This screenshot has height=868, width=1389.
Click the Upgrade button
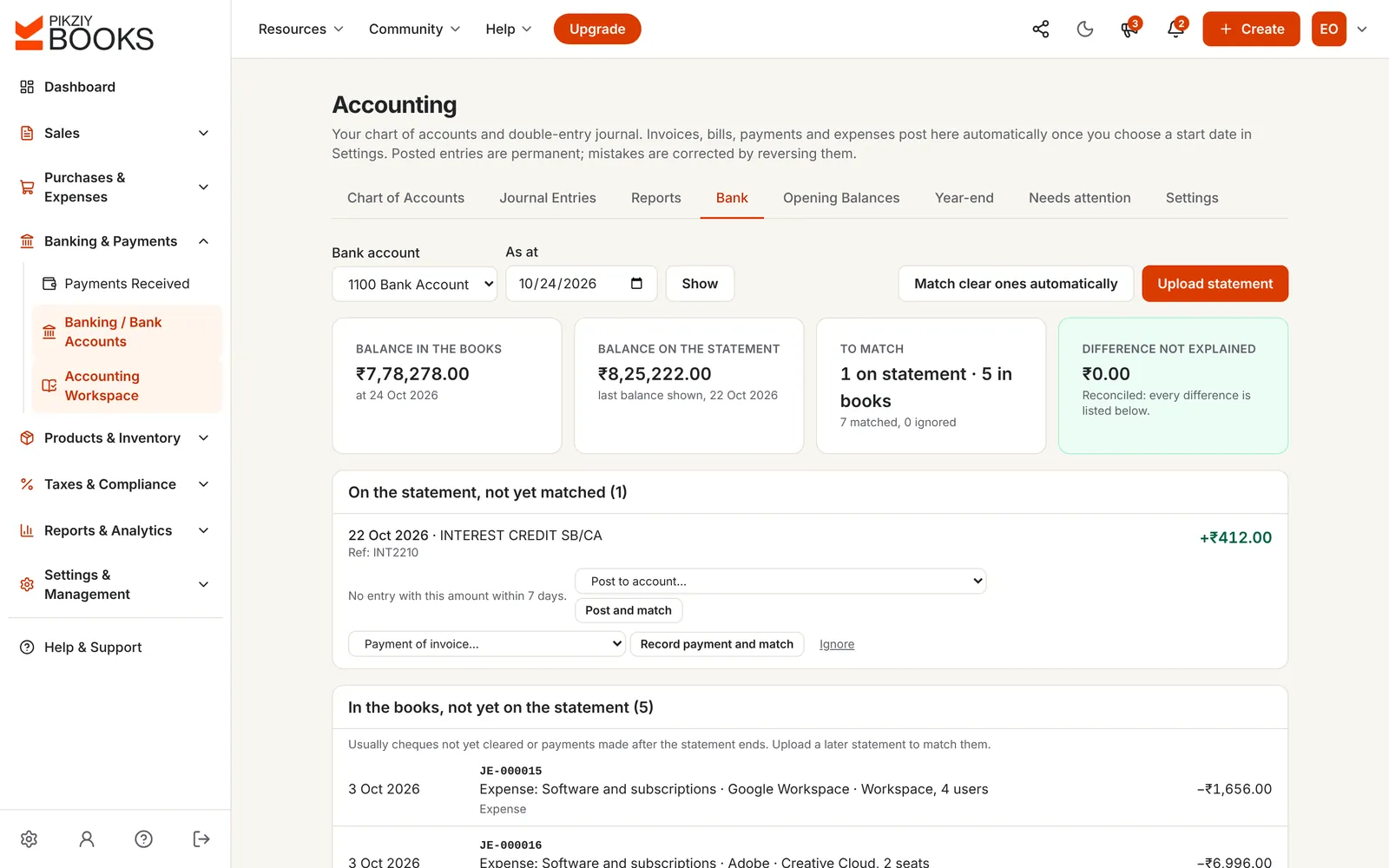597,29
